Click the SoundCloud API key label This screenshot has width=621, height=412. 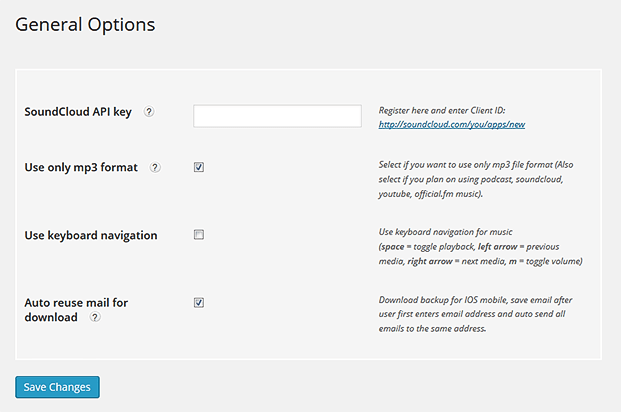(x=78, y=112)
